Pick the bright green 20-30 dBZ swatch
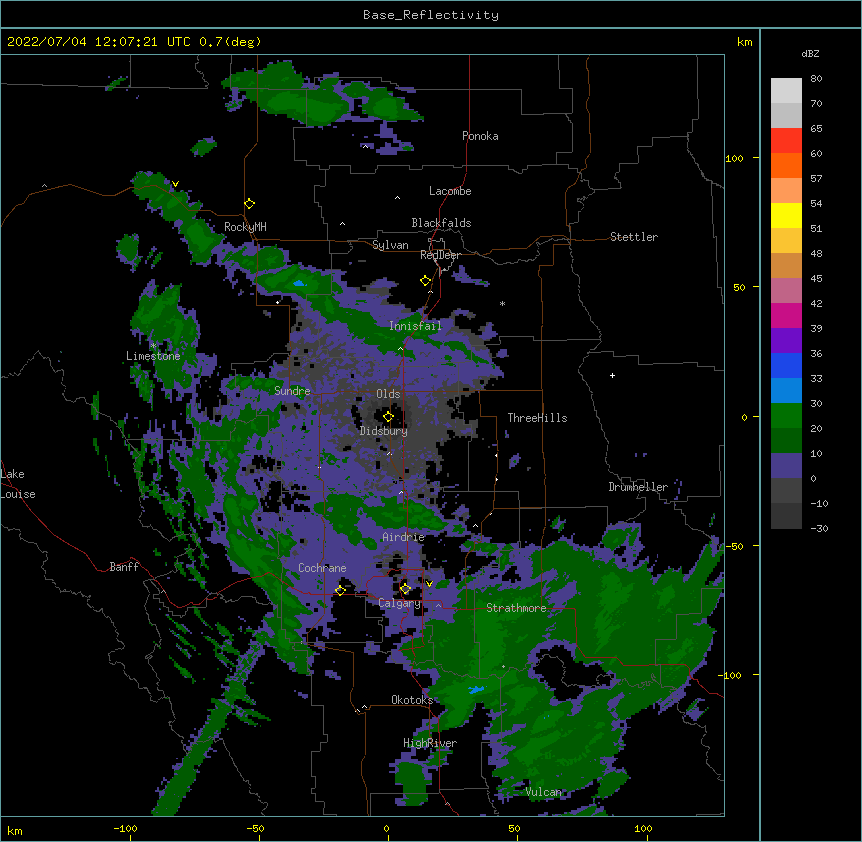Image resolution: width=862 pixels, height=842 pixels. pyautogui.click(x=786, y=416)
